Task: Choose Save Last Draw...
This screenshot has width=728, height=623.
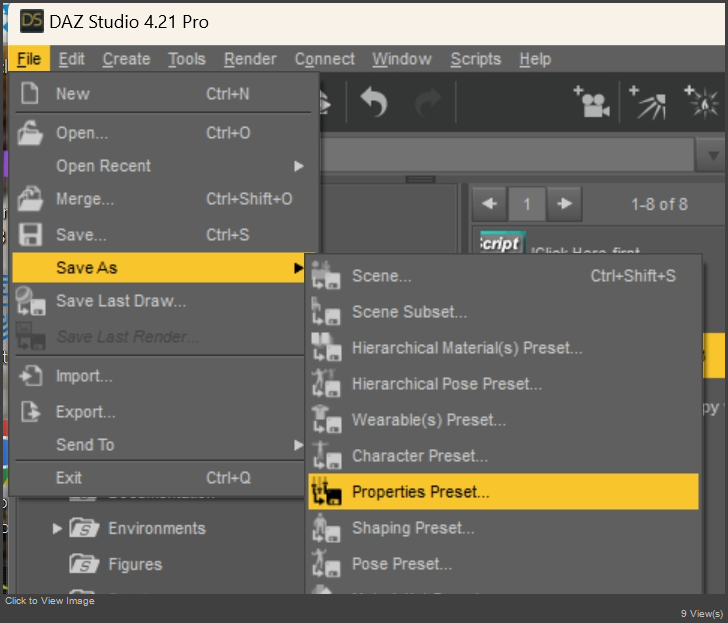Action: pyautogui.click(x=158, y=301)
